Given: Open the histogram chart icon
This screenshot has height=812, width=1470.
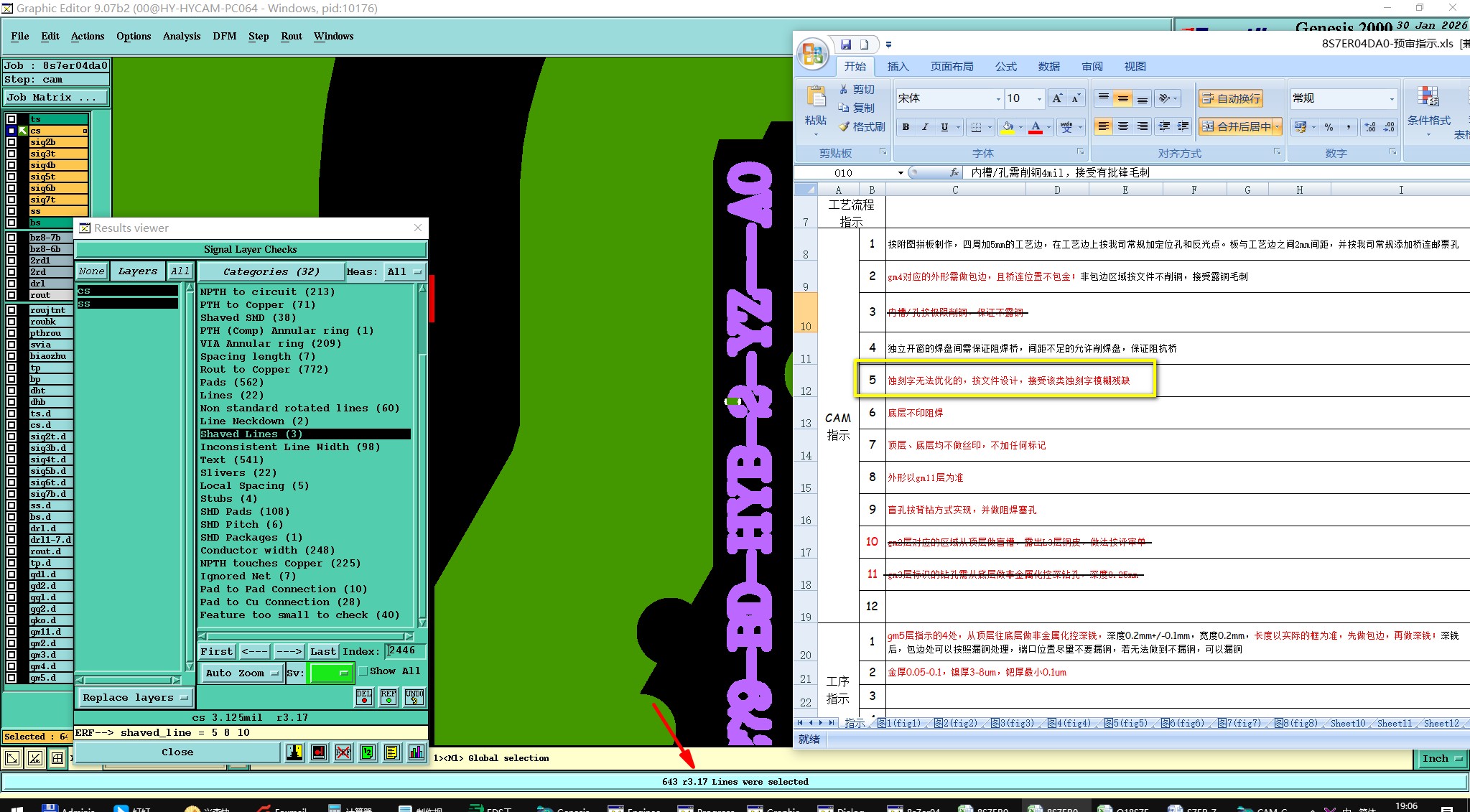Looking at the screenshot, I should point(417,752).
